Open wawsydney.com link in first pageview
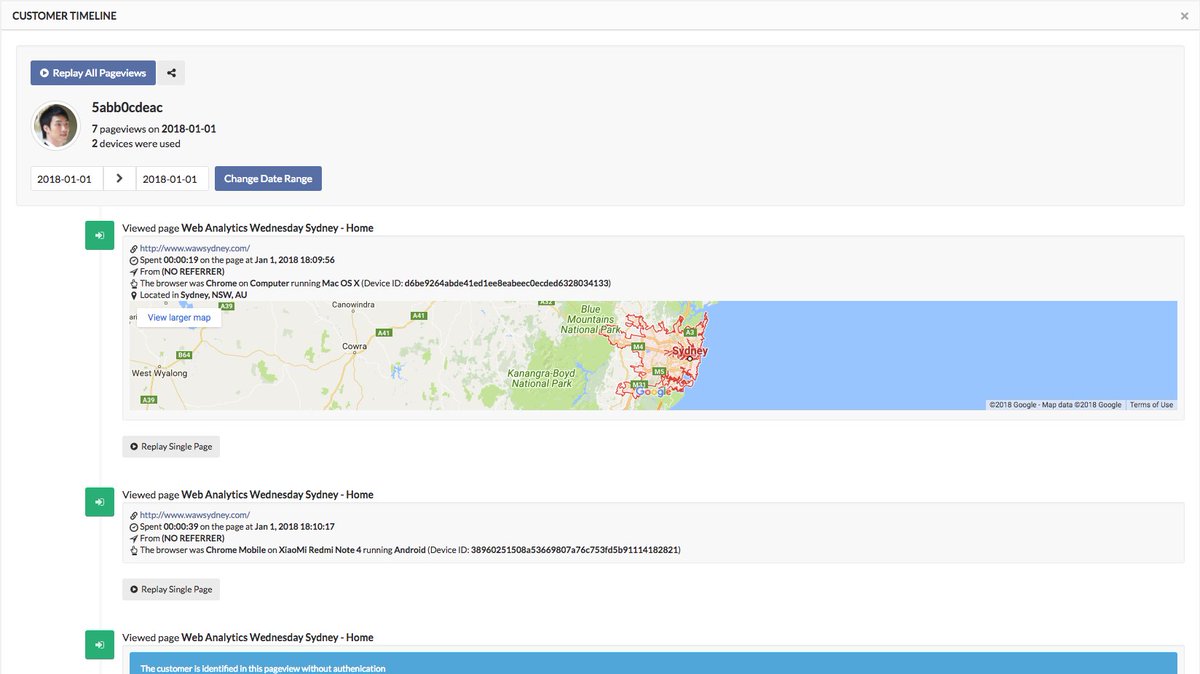This screenshot has width=1200, height=674. click(194, 248)
